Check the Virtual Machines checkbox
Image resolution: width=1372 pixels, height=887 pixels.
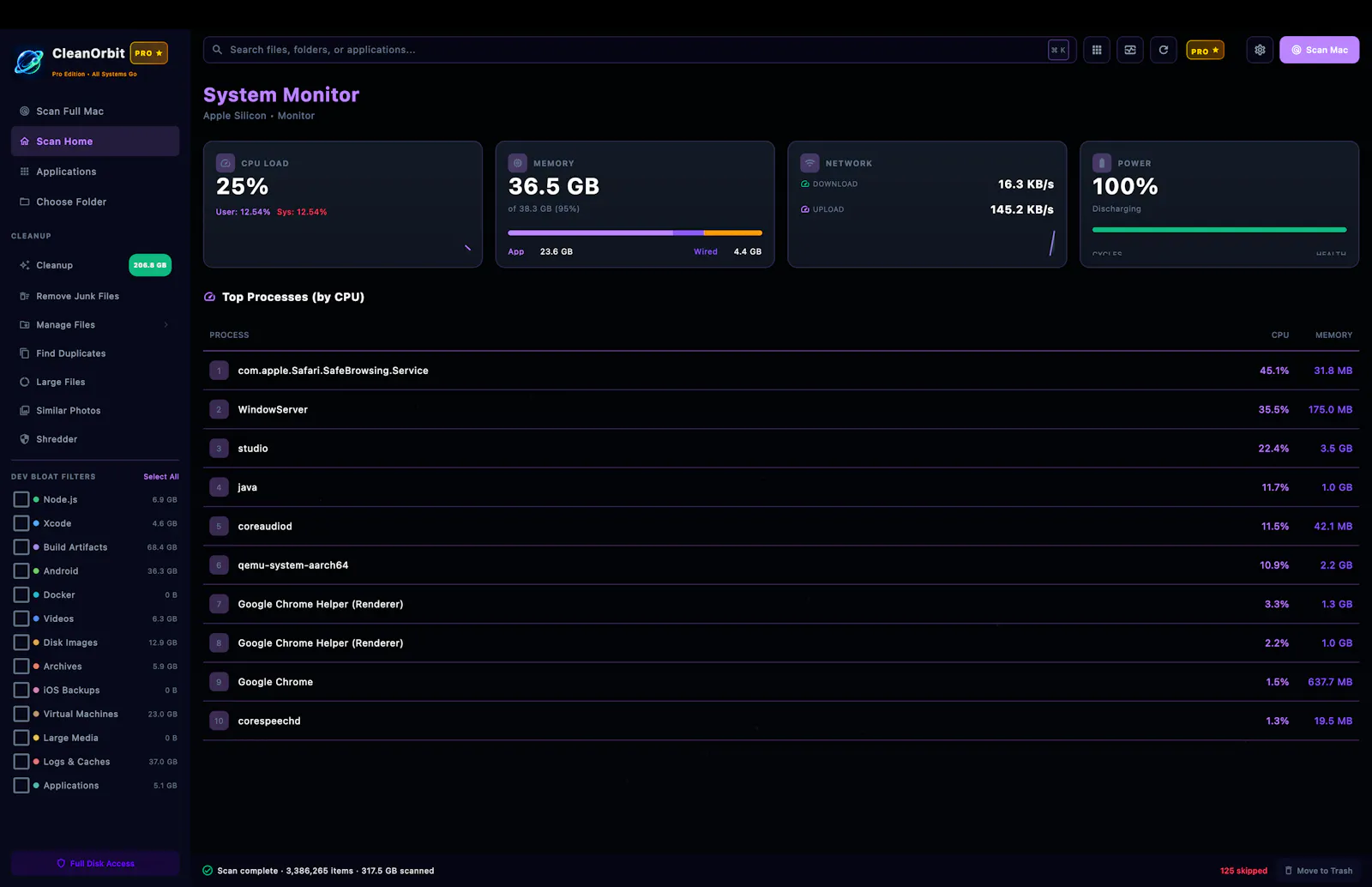tap(21, 714)
